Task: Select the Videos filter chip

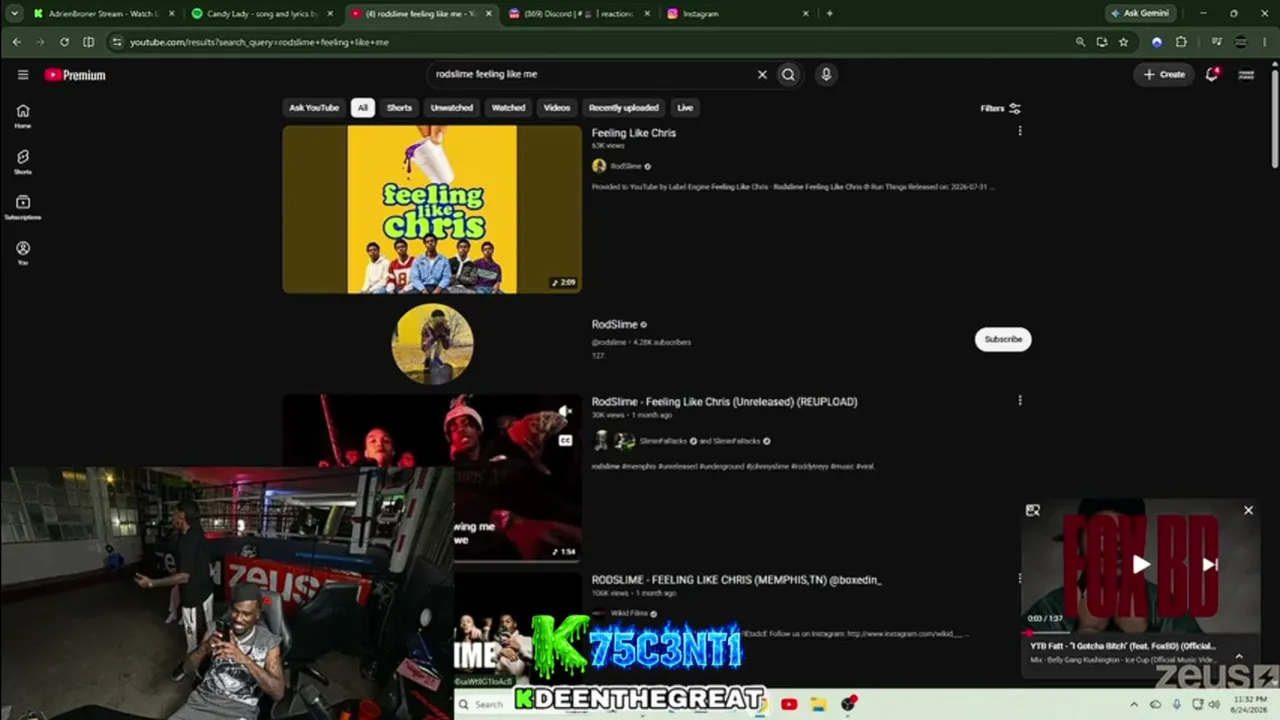Action: pos(557,108)
